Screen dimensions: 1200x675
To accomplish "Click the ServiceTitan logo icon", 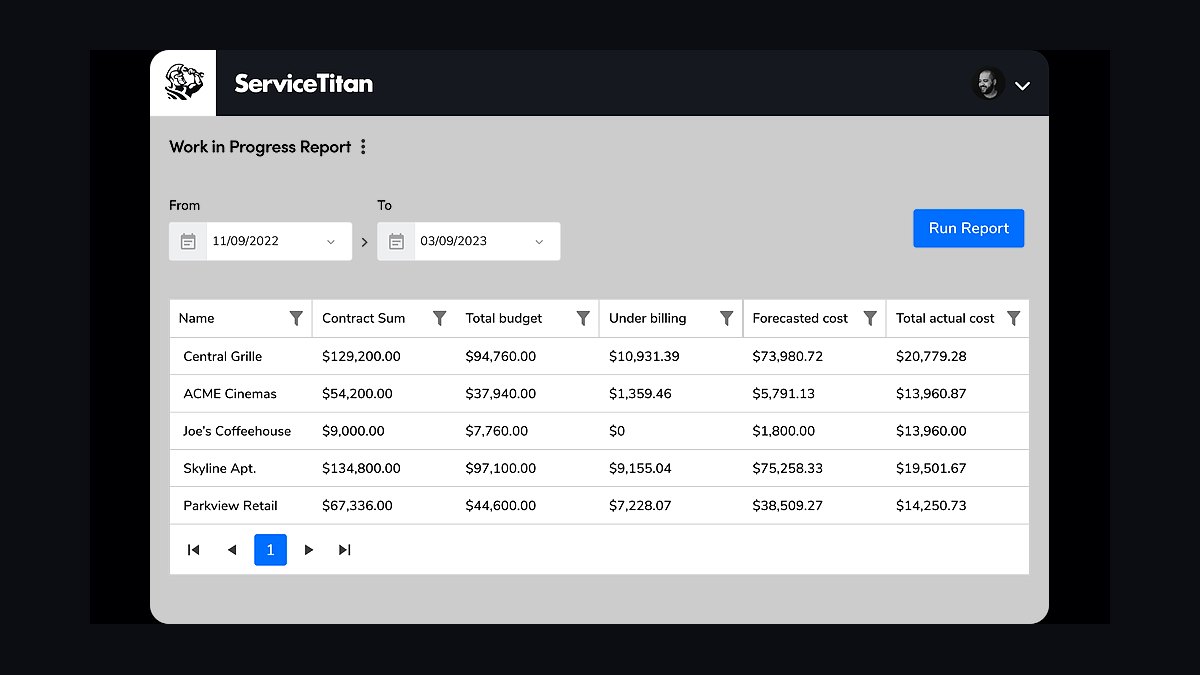I will (x=183, y=83).
